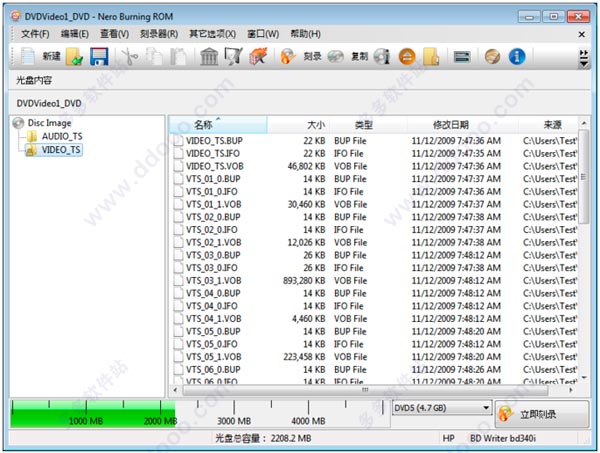
Task: Click the burn flame disc icon
Action: pos(288,57)
